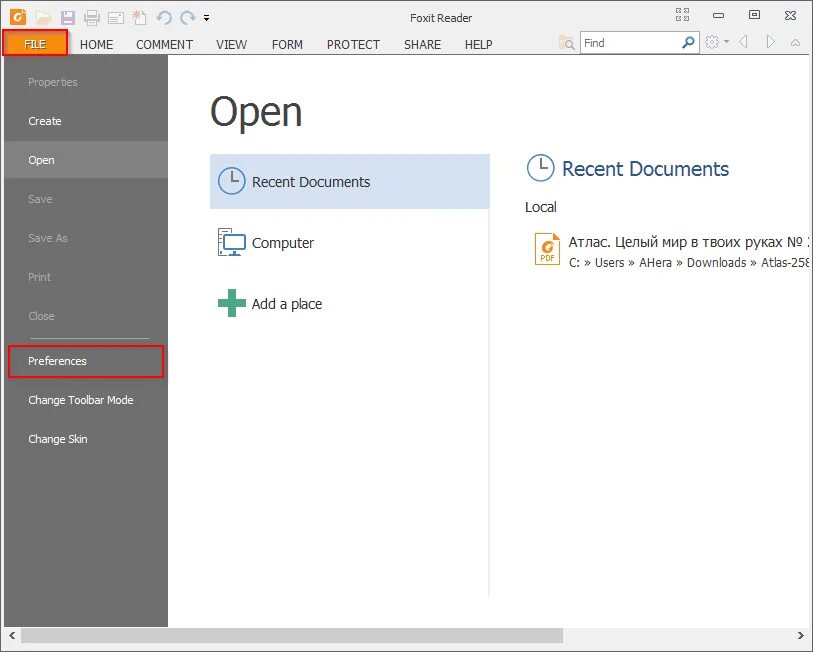
Task: Click Add a place option
Action: 349,303
